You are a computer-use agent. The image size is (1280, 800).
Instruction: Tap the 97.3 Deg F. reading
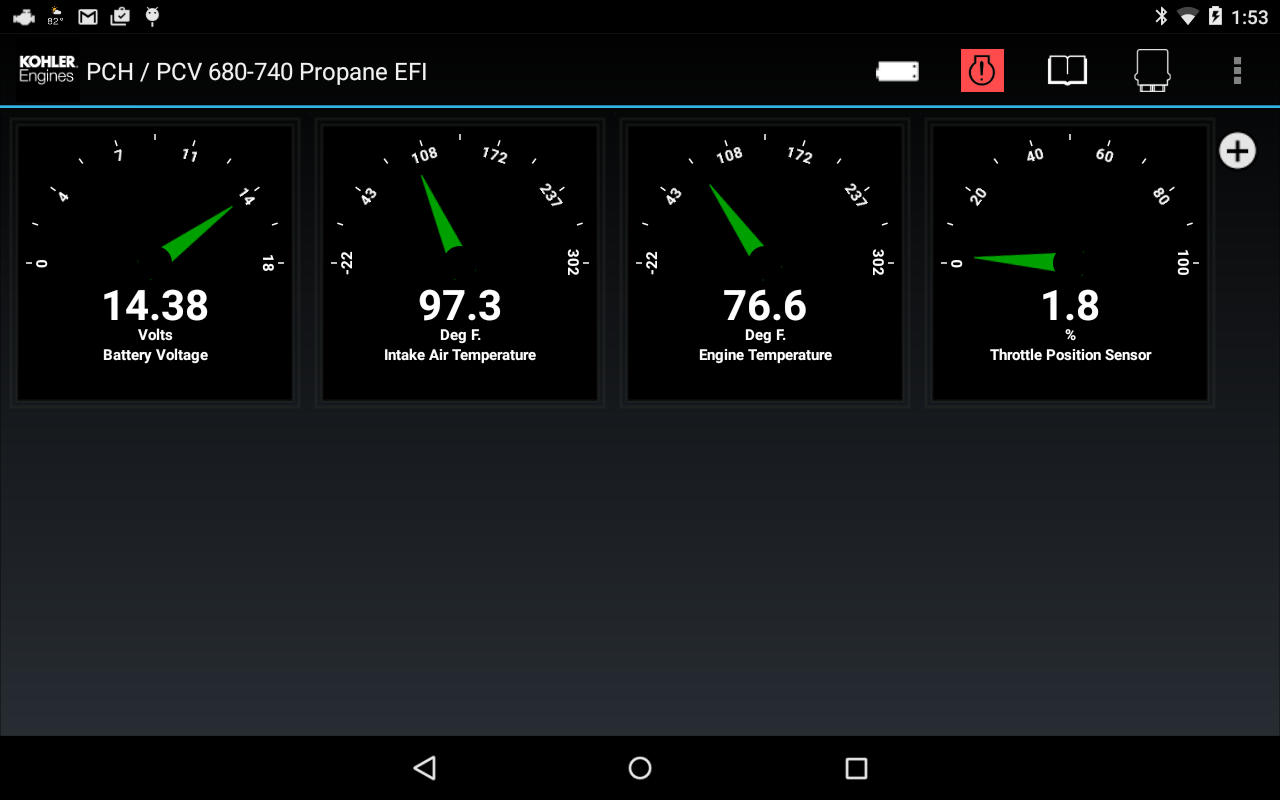pyautogui.click(x=460, y=314)
